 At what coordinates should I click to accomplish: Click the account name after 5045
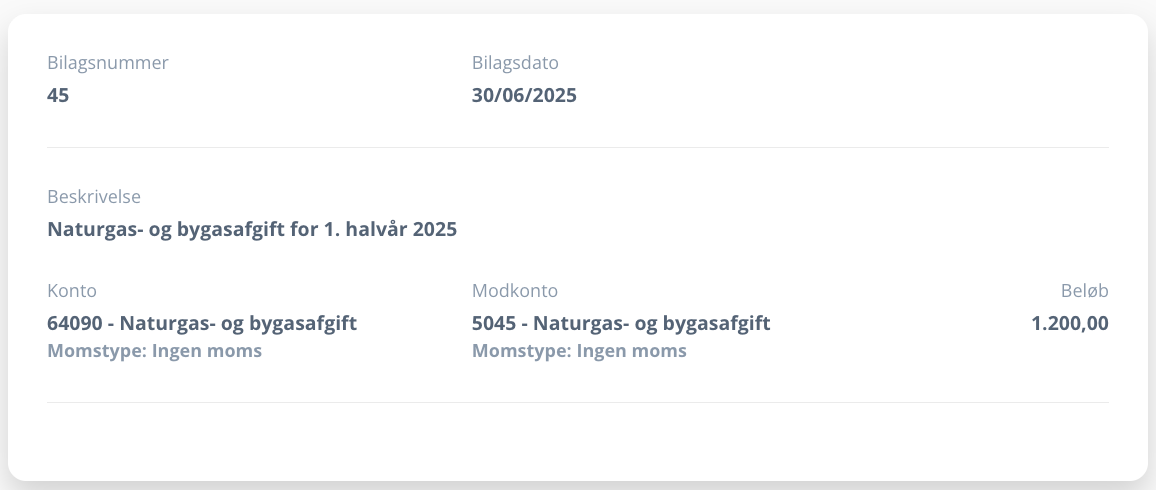(x=652, y=323)
